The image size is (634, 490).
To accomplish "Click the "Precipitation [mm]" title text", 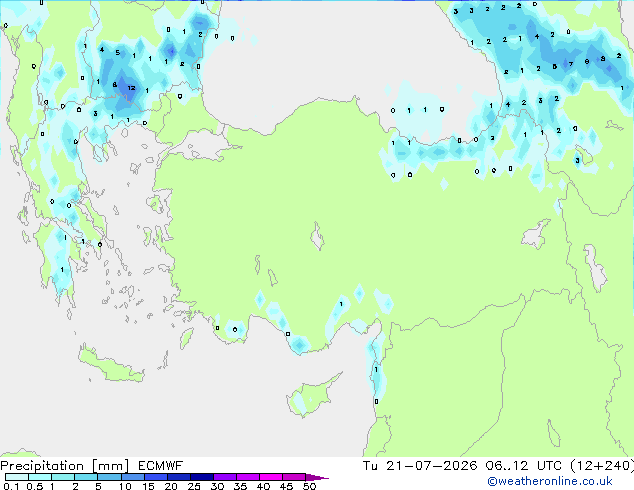I will click(64, 466).
